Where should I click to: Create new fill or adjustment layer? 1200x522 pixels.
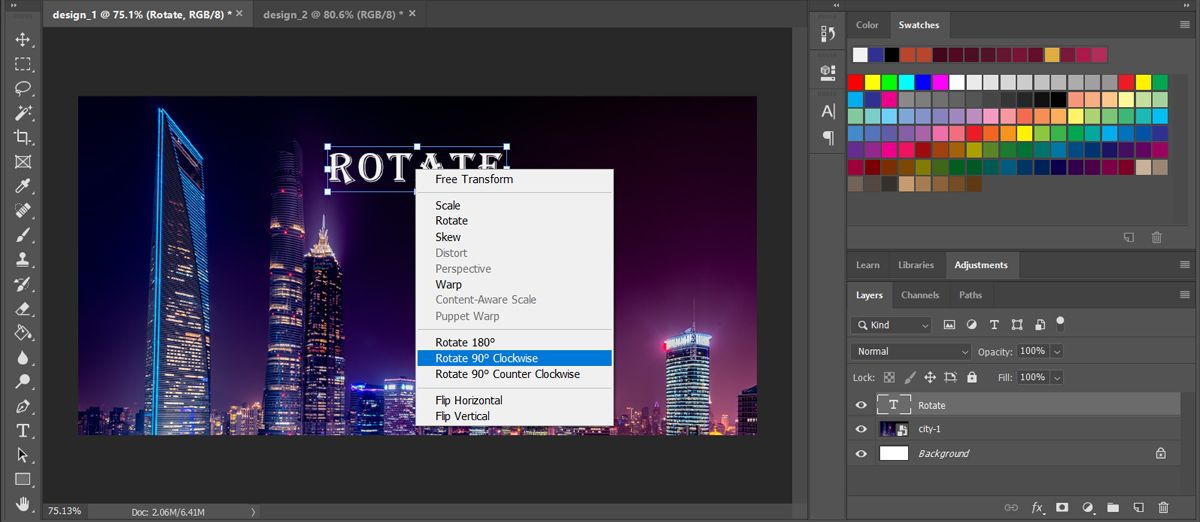click(x=1087, y=507)
